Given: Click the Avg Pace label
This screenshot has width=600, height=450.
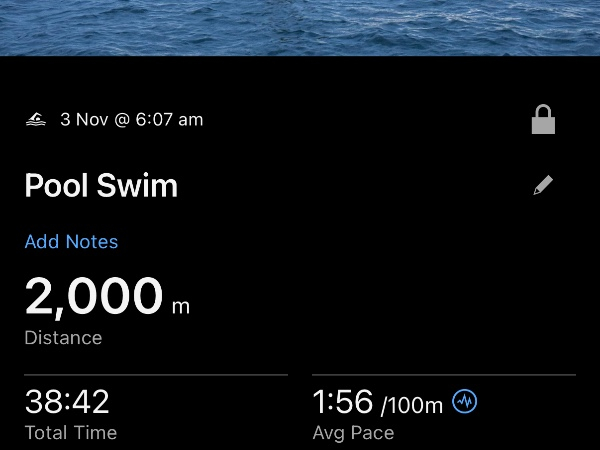Looking at the screenshot, I should coord(353,433).
